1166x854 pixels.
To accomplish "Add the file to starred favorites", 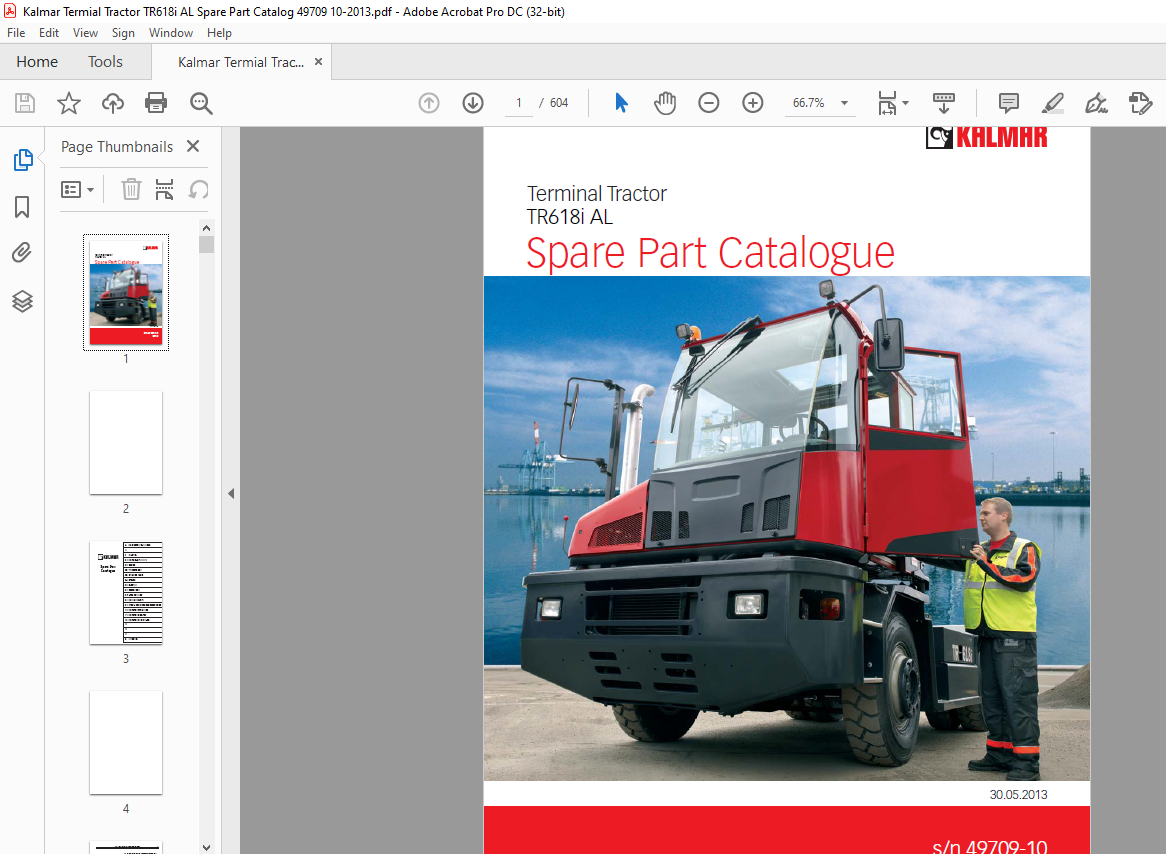I will point(68,103).
